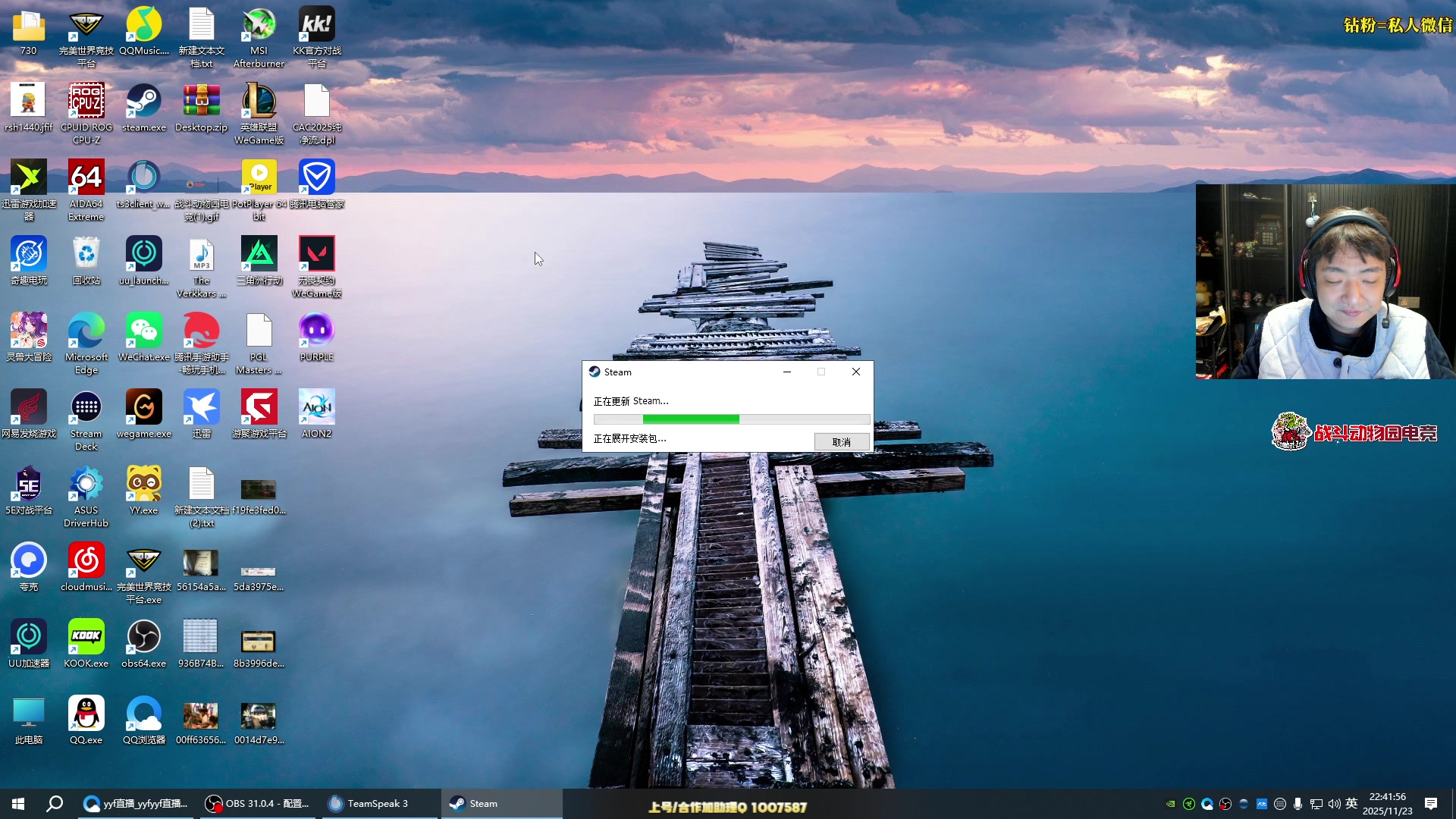Click the taskbar search magnifier
The image size is (1456, 819).
point(55,804)
